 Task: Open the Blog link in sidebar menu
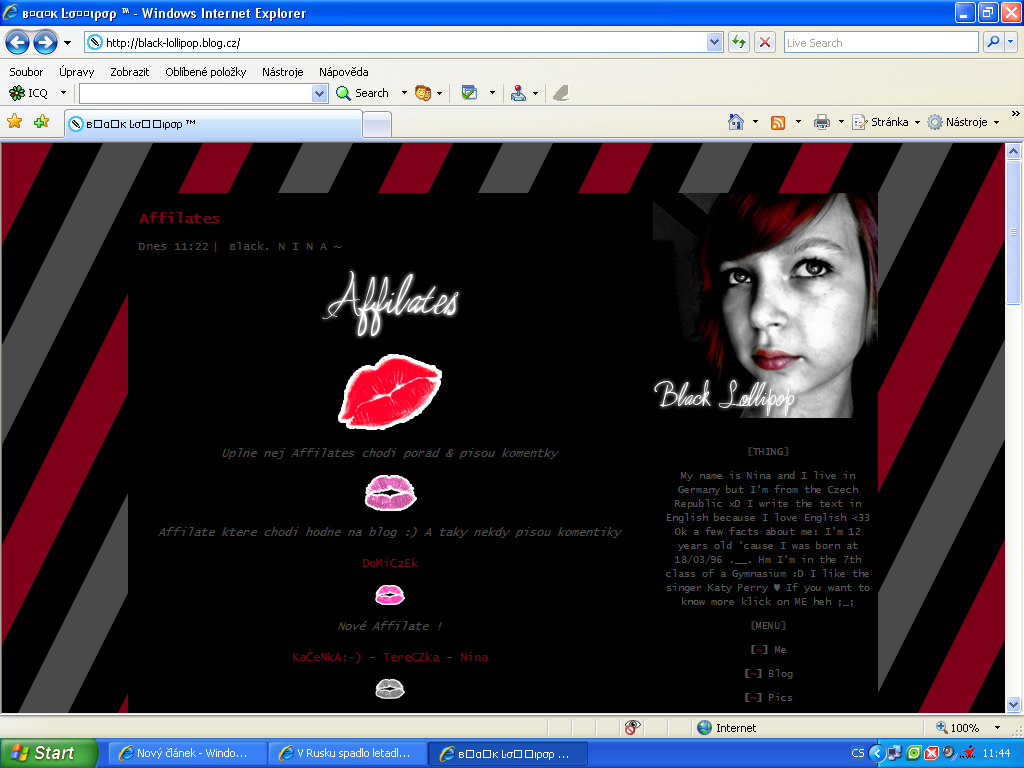point(780,674)
